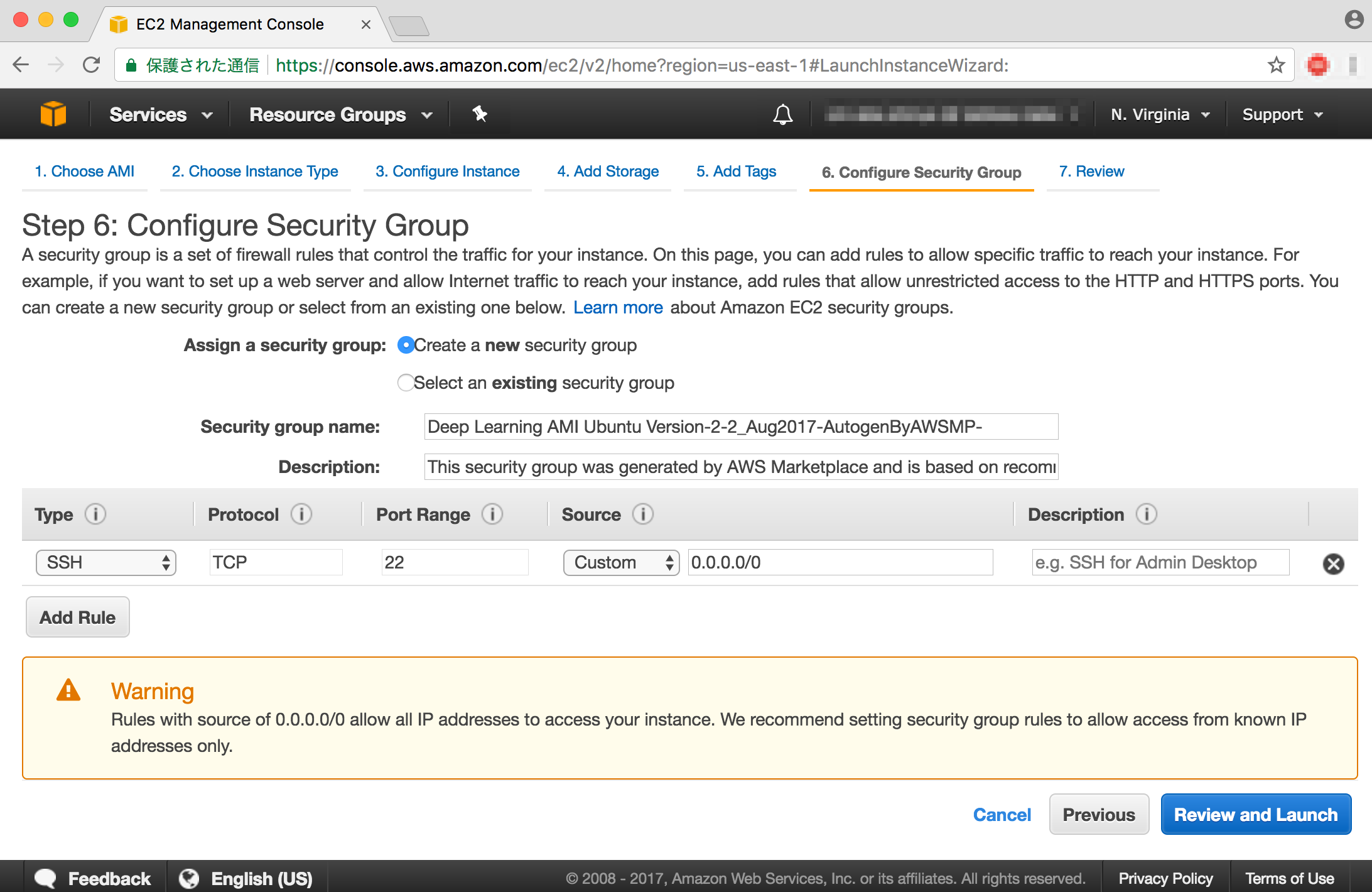Click the globe language icon
Image resolution: width=1372 pixels, height=892 pixels.
pyautogui.click(x=189, y=878)
